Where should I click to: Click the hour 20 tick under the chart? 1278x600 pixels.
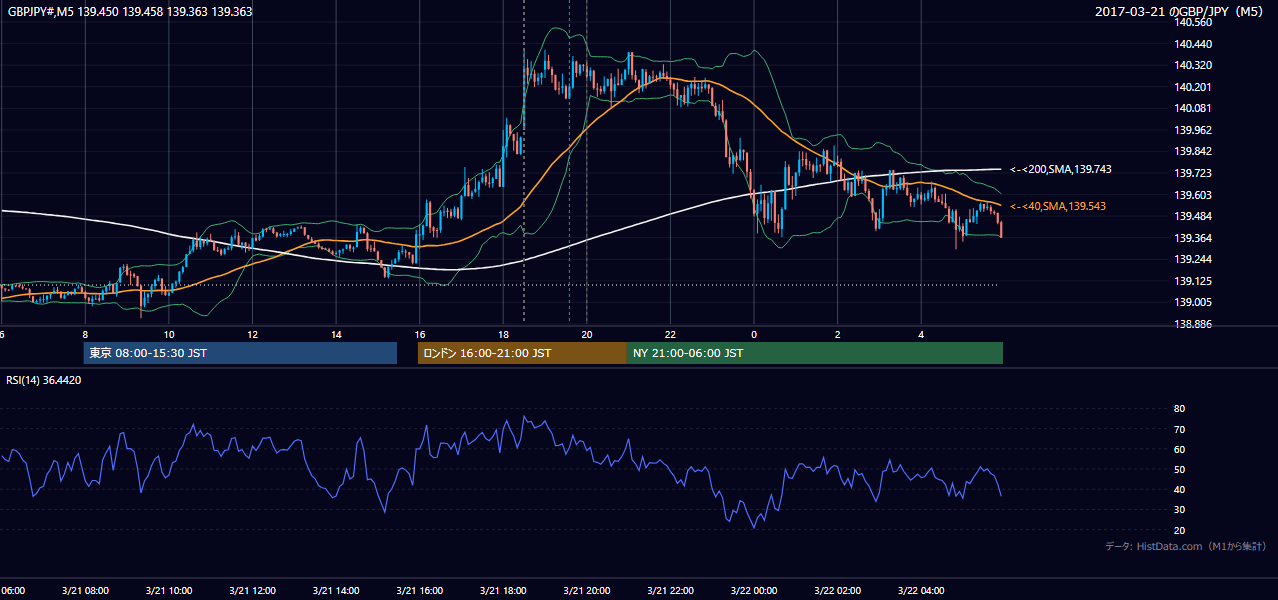(x=587, y=334)
